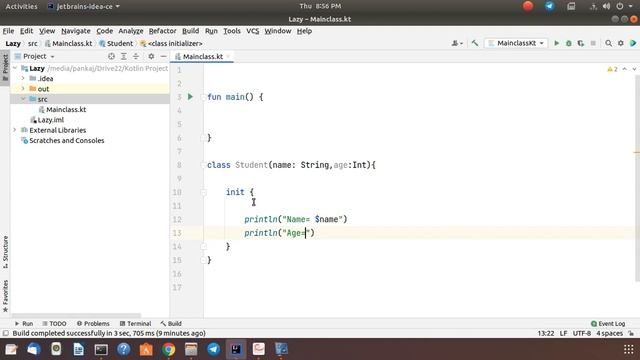The width and height of the screenshot is (640, 360).
Task: Expand the .idea folder
Action: (x=23, y=78)
